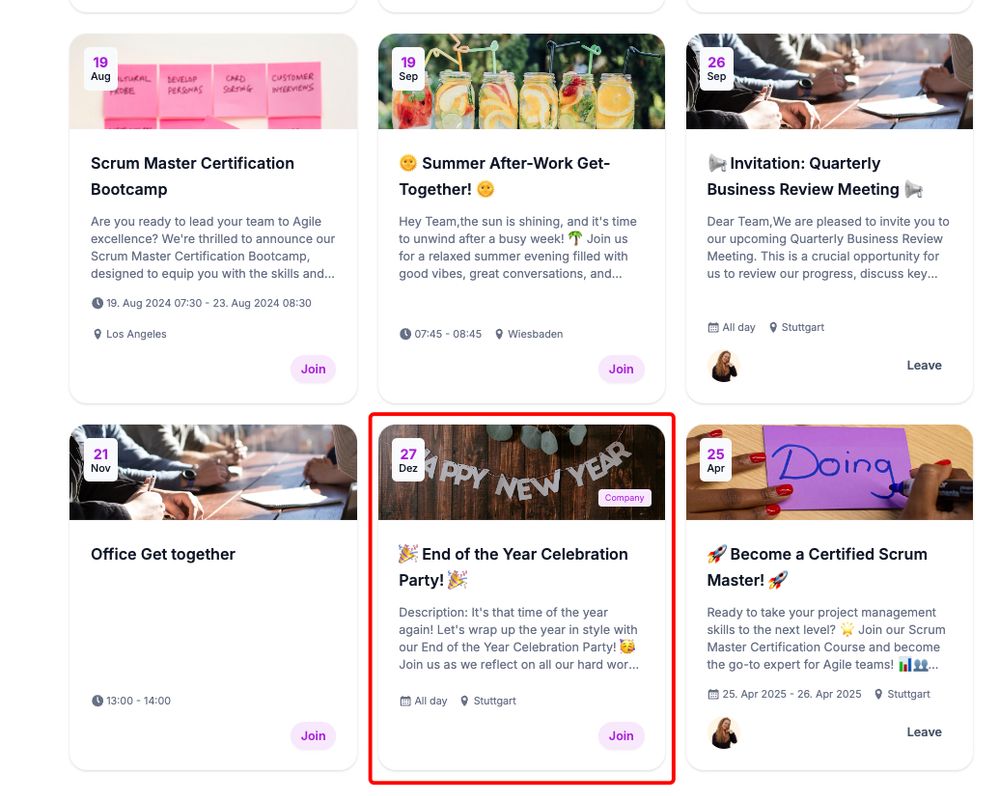
Task: Click the Wiesbaden location pin icon
Action: point(499,334)
